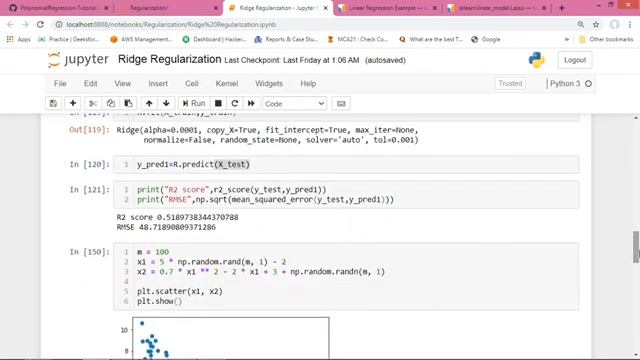This screenshot has width=640, height=360.
Task: Open the Chrome profile avatar
Action: (x=614, y=24)
